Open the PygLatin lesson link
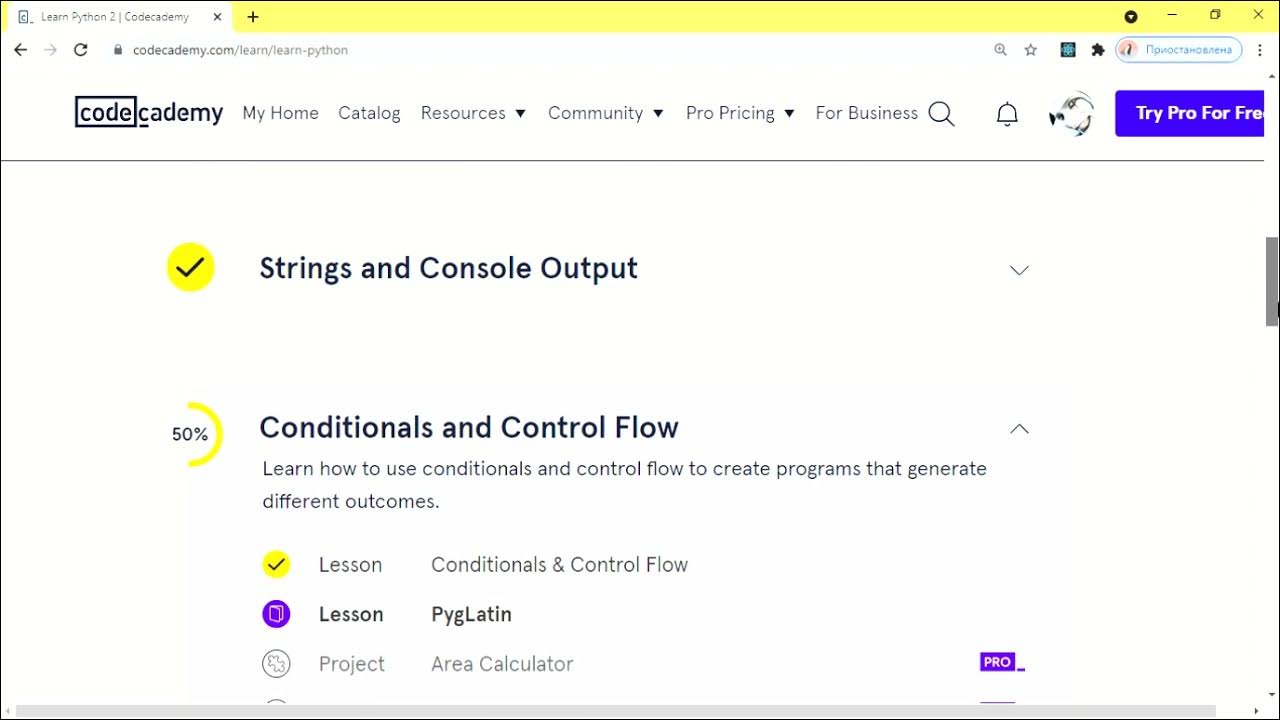Viewport: 1280px width, 720px height. coord(471,614)
